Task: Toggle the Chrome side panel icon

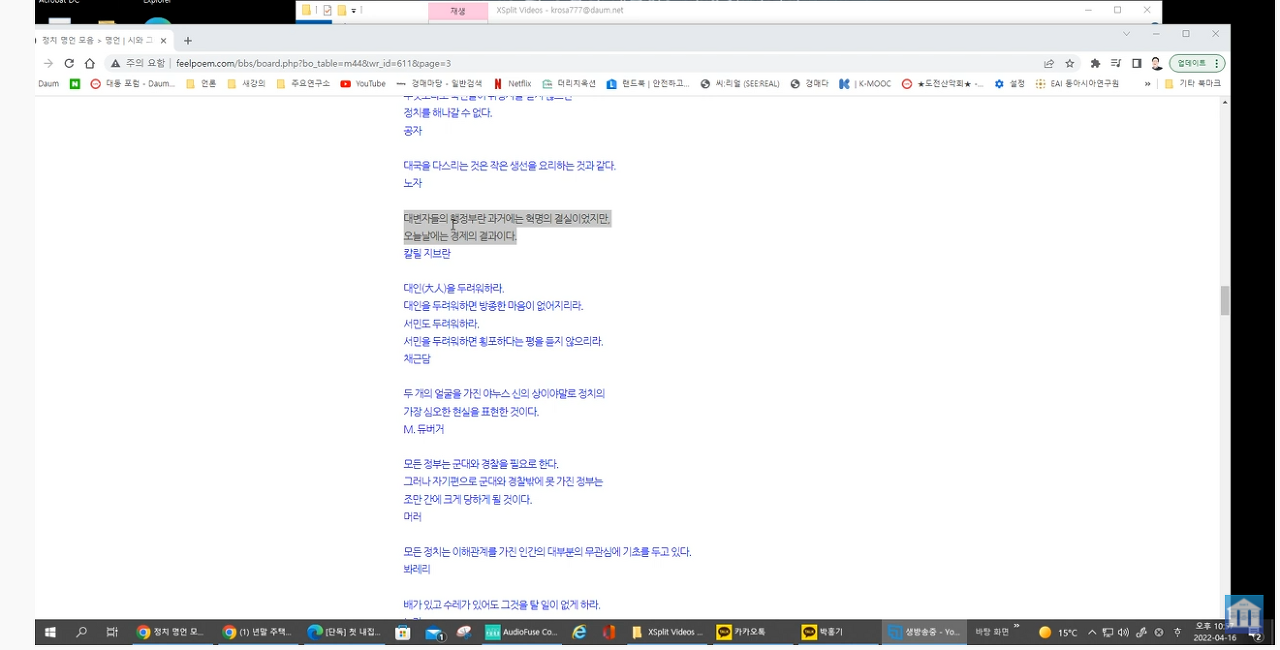Action: (1136, 63)
